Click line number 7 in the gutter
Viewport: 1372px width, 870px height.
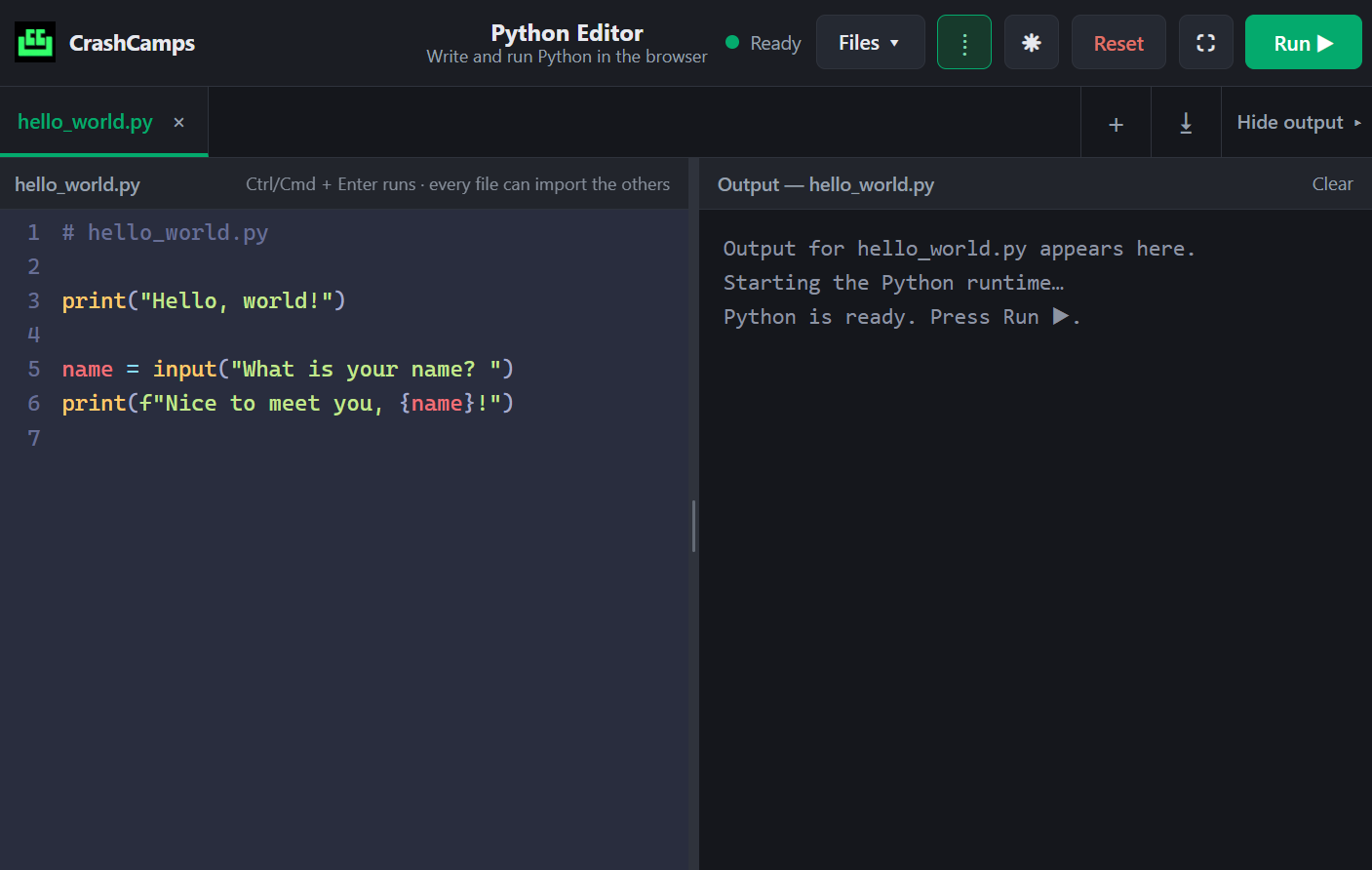(34, 438)
